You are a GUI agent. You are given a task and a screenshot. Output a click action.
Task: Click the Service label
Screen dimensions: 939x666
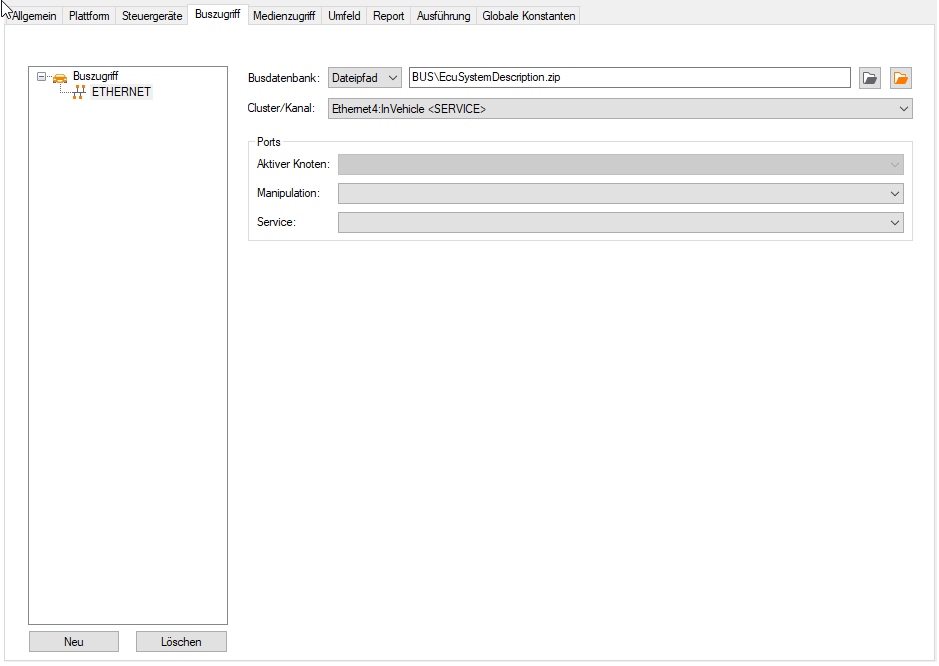click(x=276, y=222)
